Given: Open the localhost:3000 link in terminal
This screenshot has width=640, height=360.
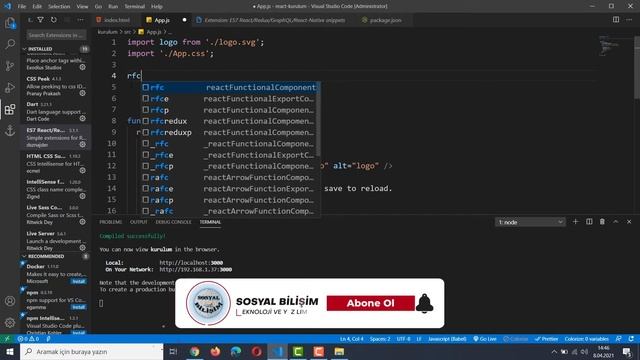Looking at the screenshot, I should (x=191, y=263).
